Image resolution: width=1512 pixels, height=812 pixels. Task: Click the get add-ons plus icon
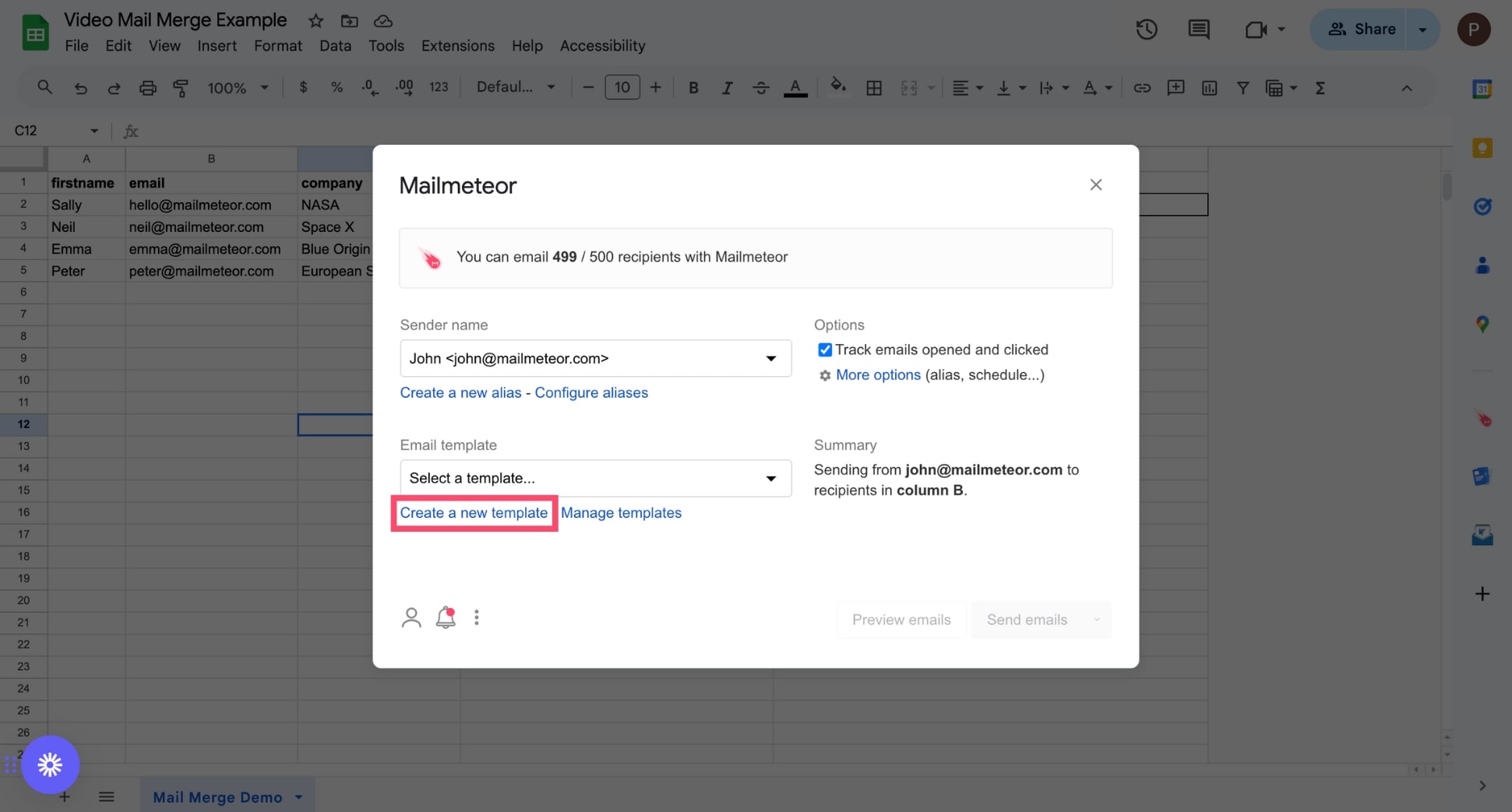coord(1482,594)
